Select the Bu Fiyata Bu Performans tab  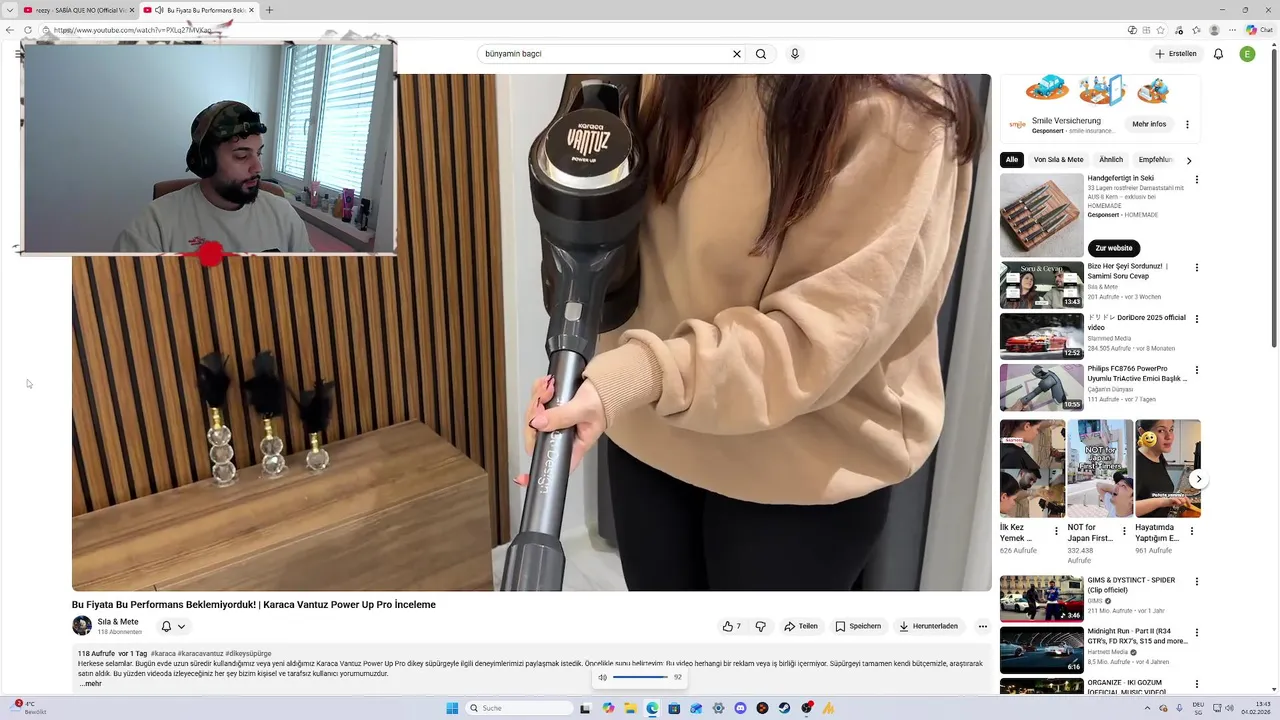click(x=198, y=10)
